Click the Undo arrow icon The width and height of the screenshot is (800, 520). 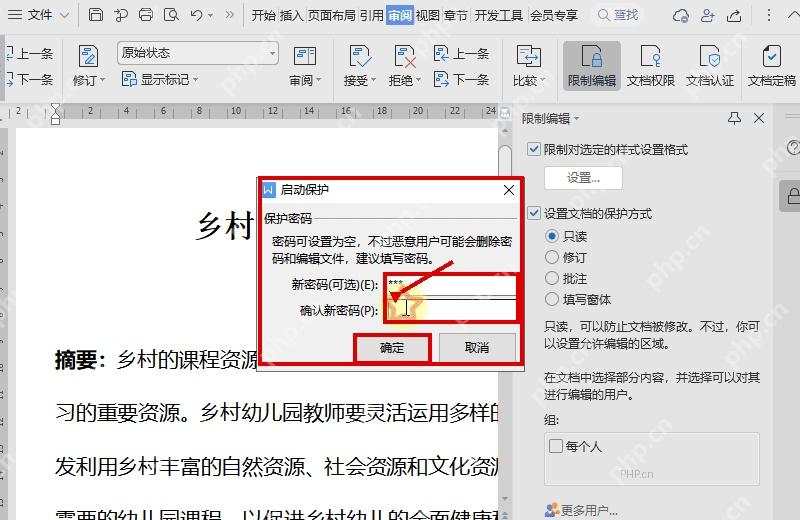[x=196, y=15]
